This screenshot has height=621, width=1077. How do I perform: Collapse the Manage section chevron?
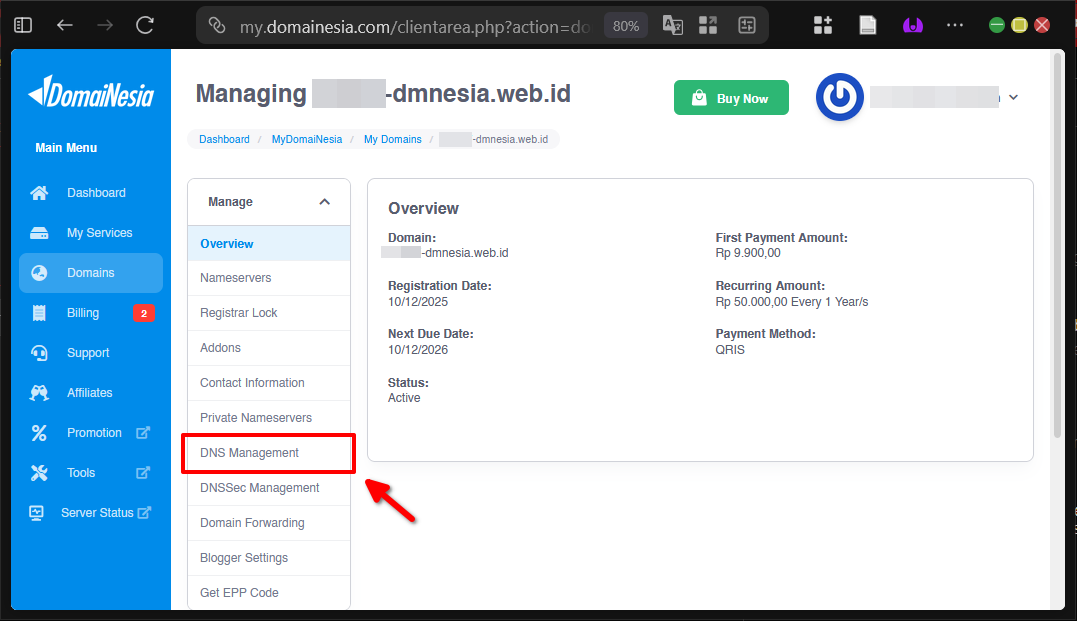tap(324, 201)
